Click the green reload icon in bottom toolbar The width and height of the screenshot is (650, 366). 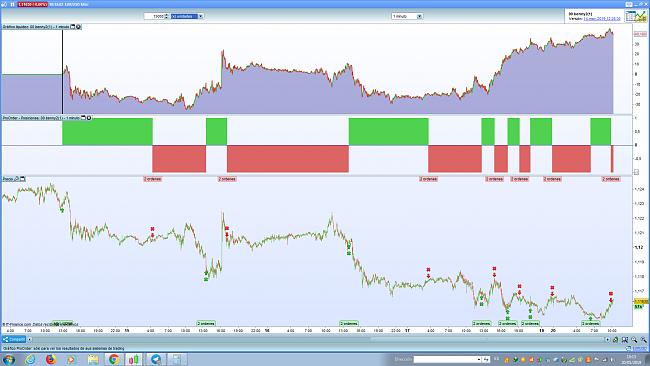[x=616, y=339]
